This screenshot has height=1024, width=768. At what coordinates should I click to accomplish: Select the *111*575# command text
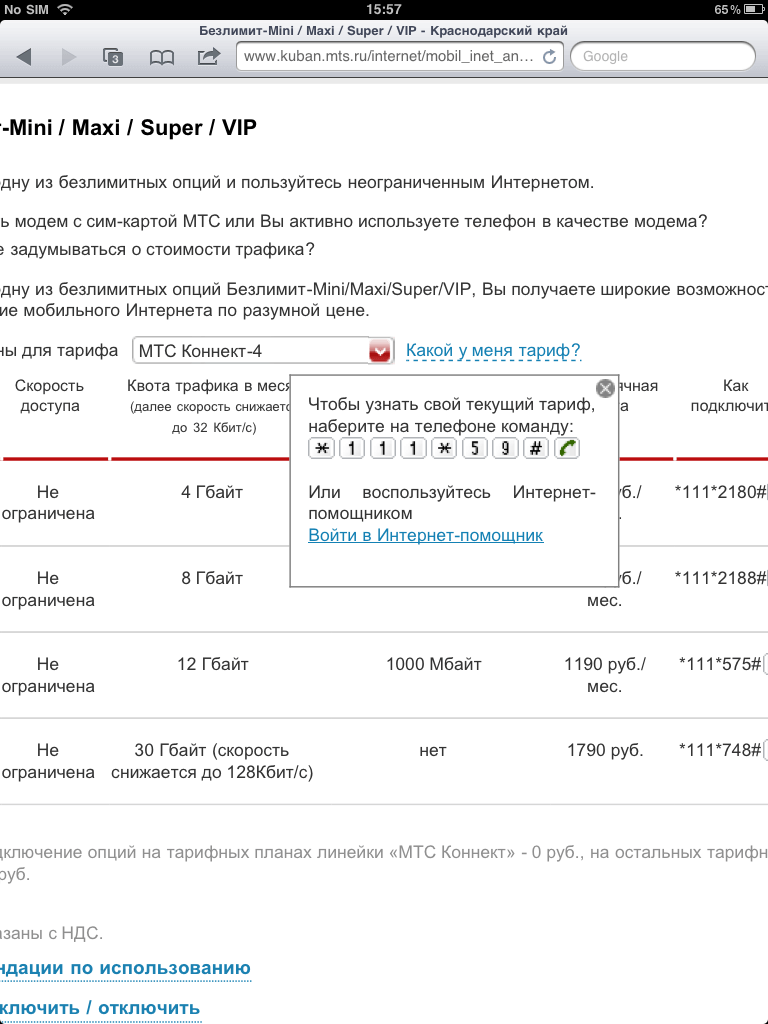tap(720, 664)
